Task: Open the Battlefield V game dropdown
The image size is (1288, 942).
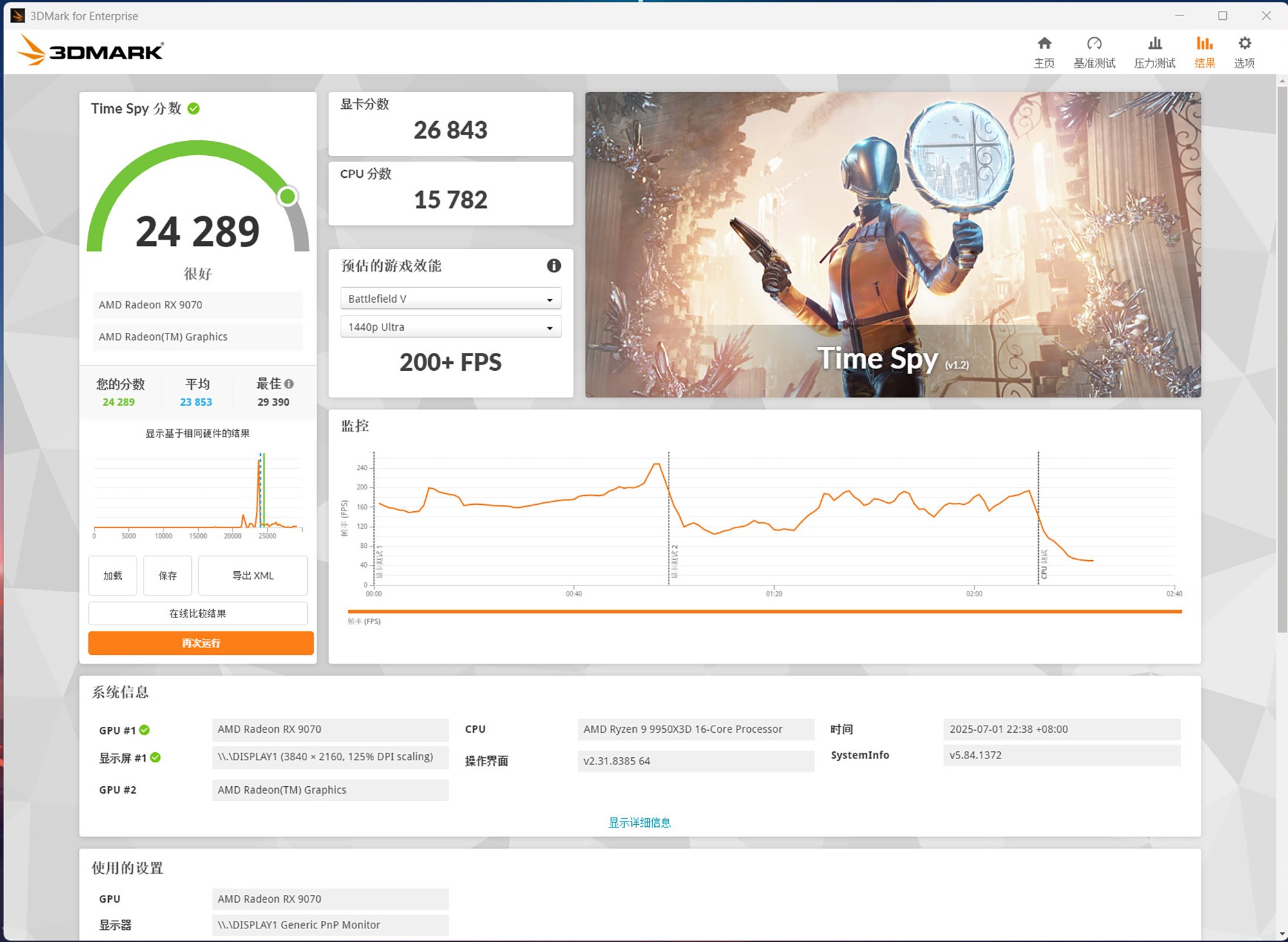Action: coord(450,299)
